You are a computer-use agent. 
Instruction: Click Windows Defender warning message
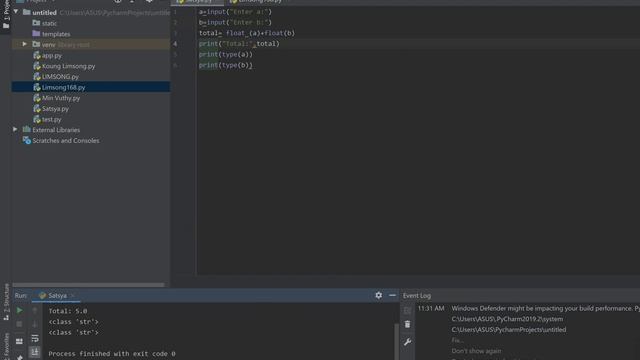tap(545, 308)
